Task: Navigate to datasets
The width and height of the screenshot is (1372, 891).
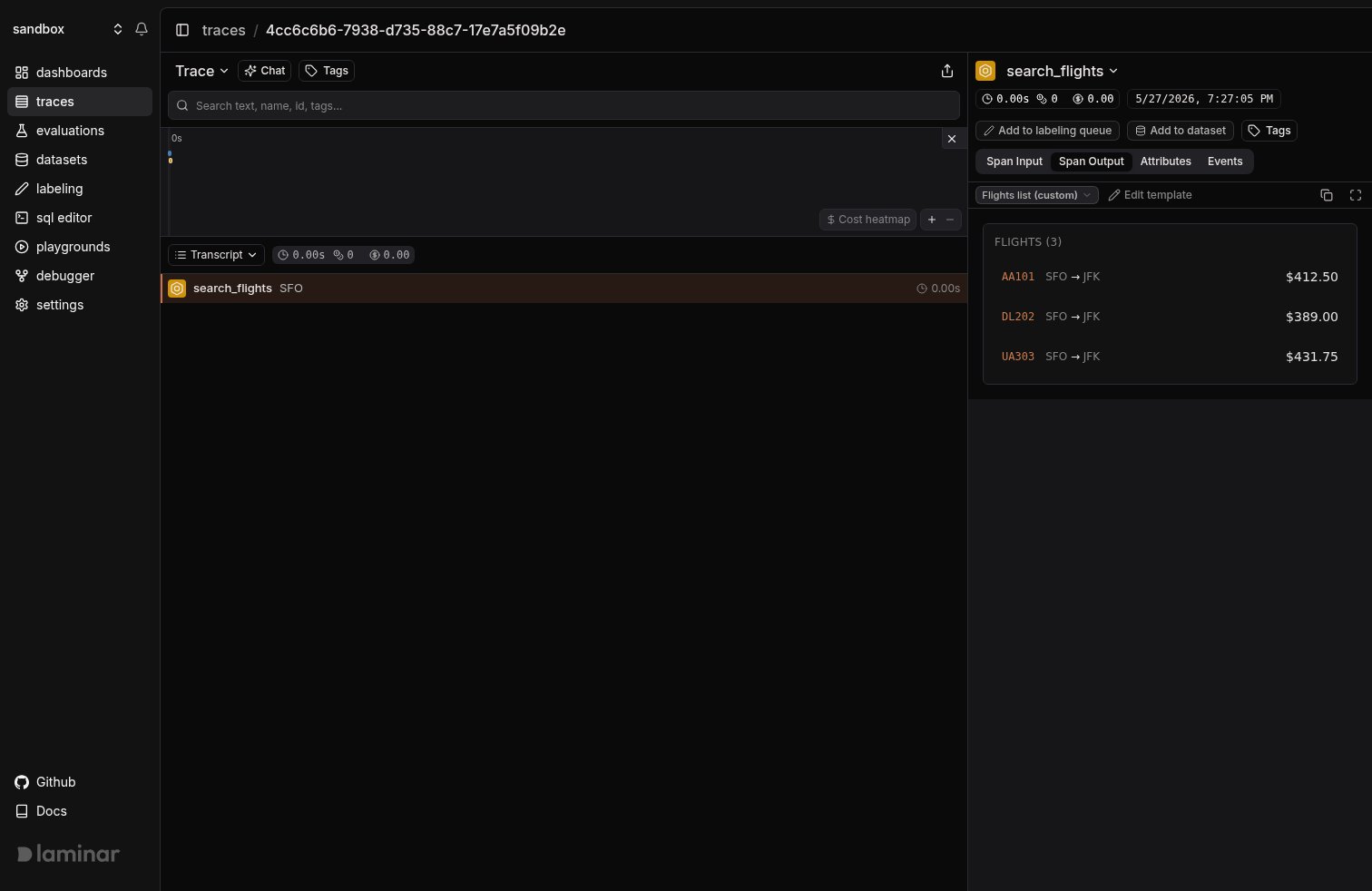Action: 80,160
